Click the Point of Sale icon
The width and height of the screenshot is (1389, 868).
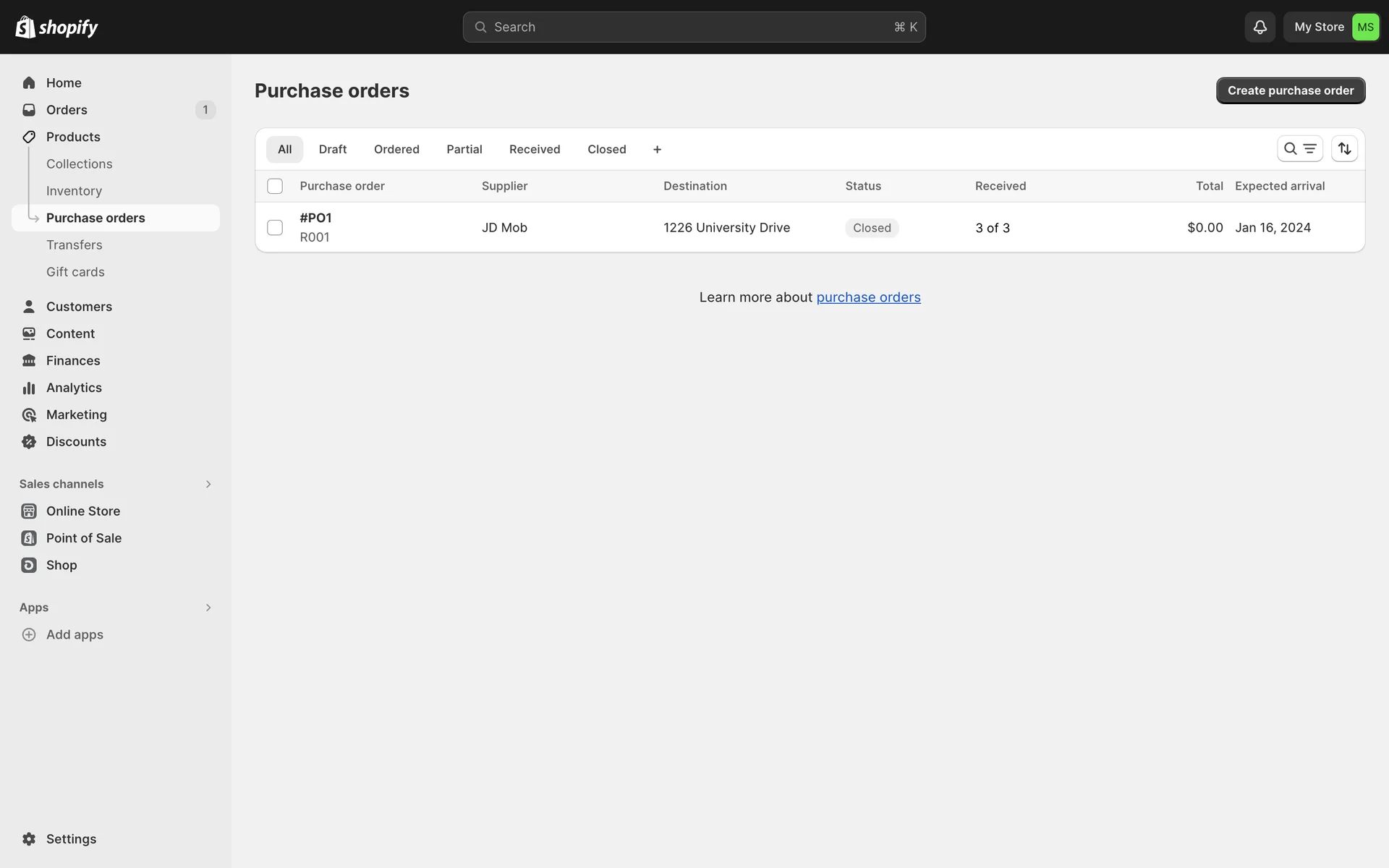pyautogui.click(x=29, y=538)
